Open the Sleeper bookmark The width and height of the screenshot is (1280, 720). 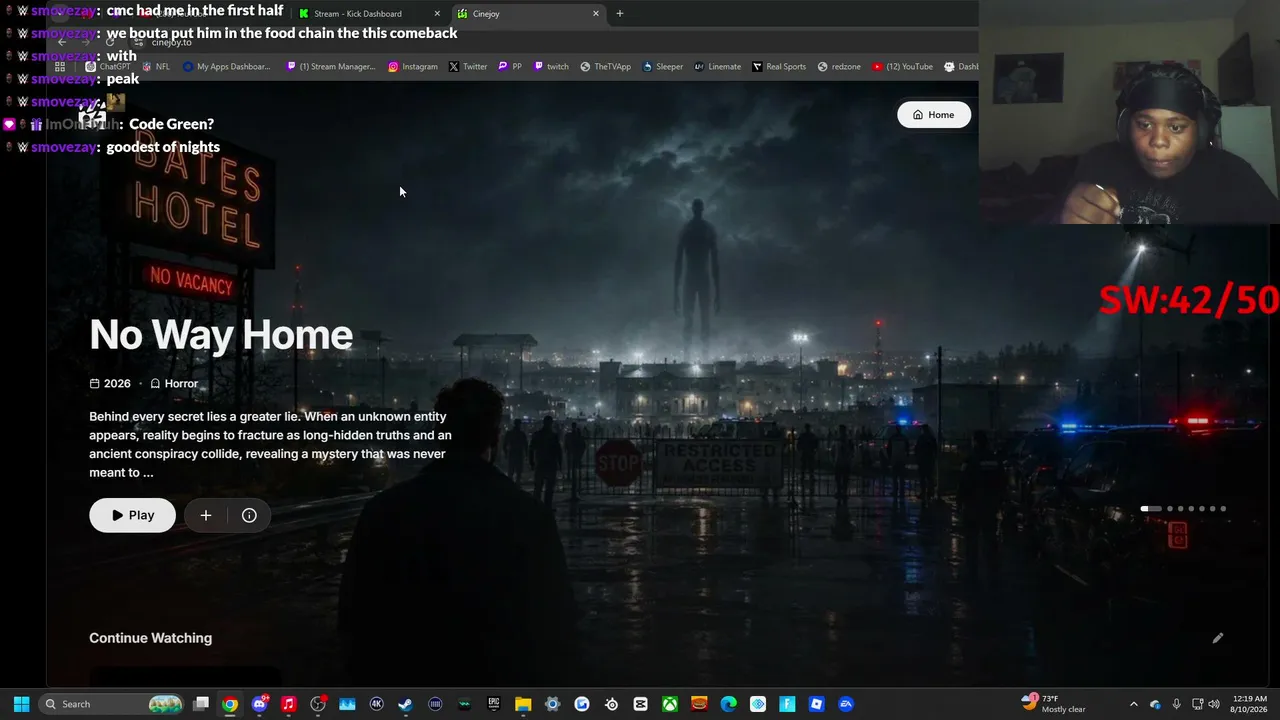[663, 67]
